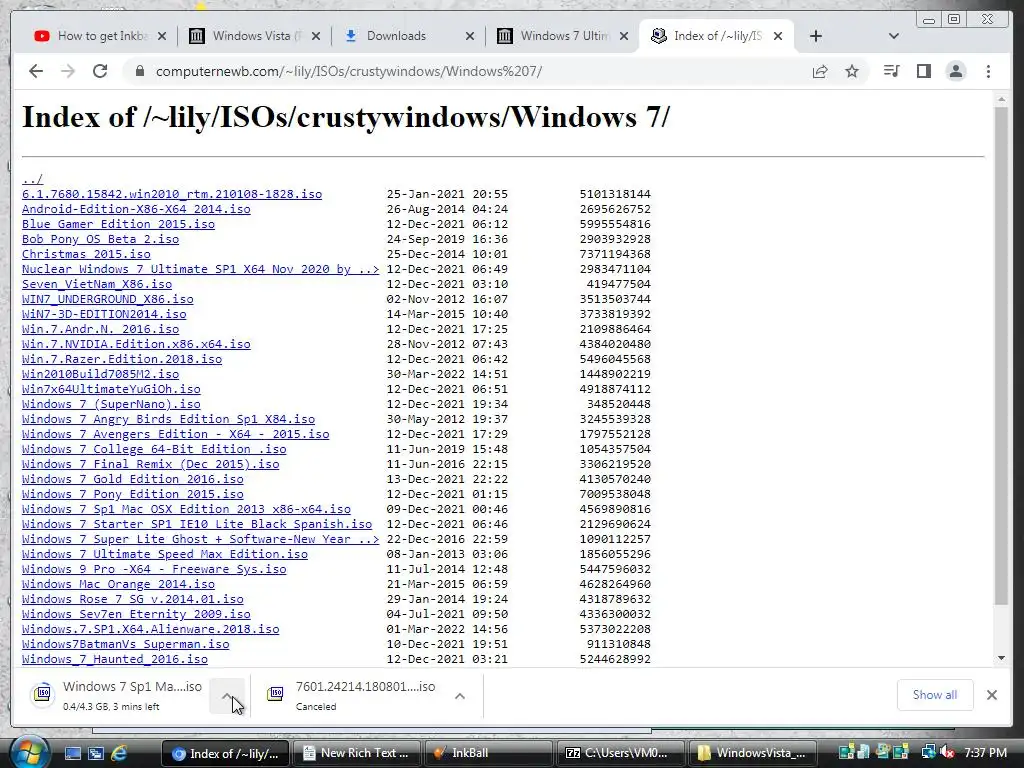The width and height of the screenshot is (1024, 768).
Task: Share this page using share icon
Action: point(820,71)
